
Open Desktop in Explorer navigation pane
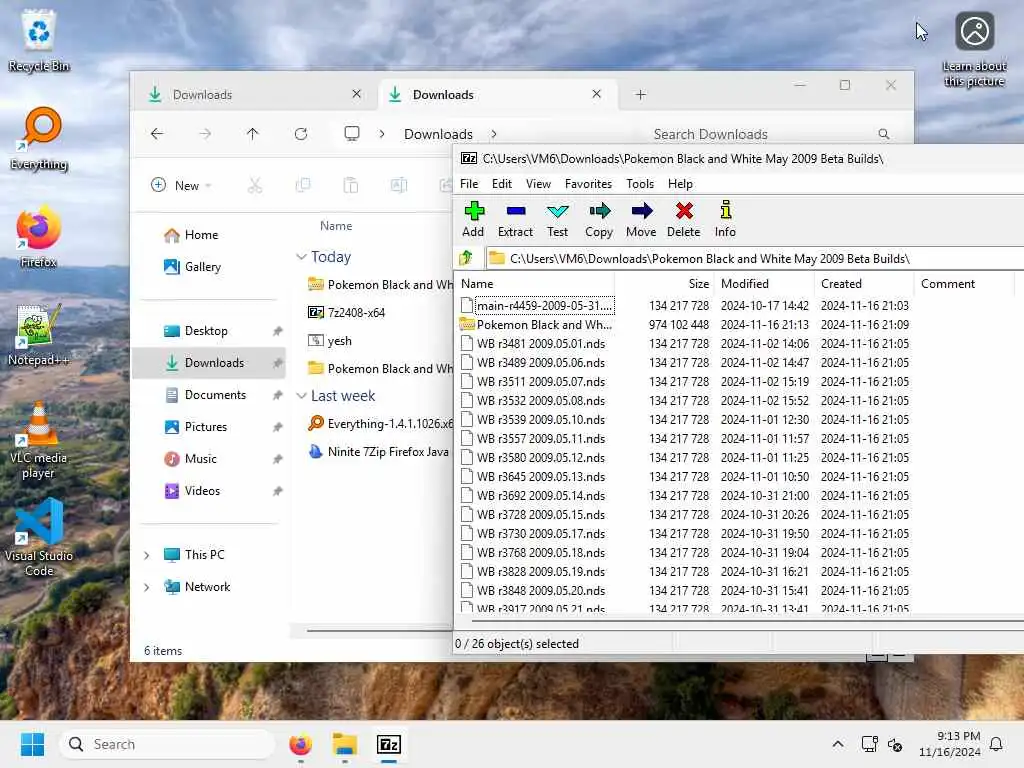(209, 331)
